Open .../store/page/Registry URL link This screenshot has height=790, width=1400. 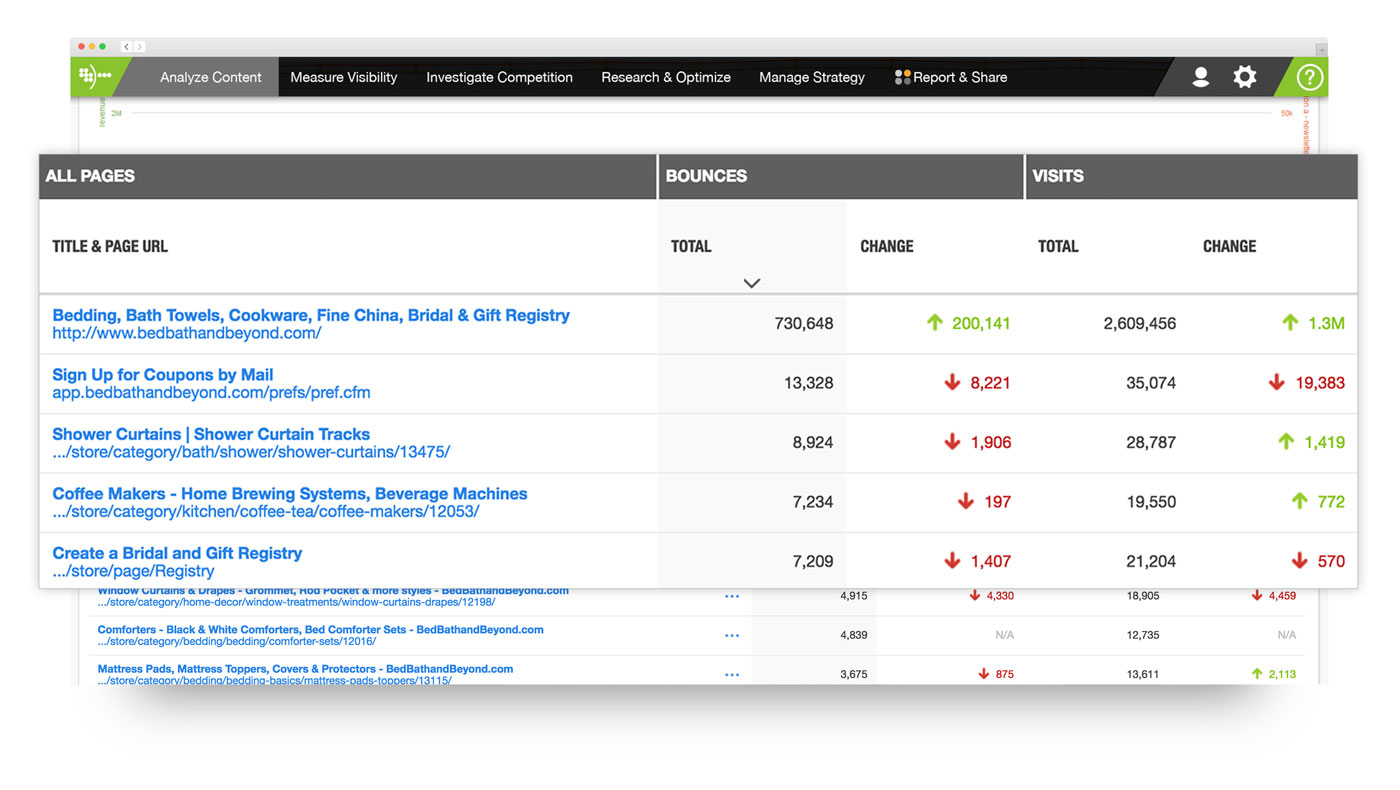[x=133, y=571]
